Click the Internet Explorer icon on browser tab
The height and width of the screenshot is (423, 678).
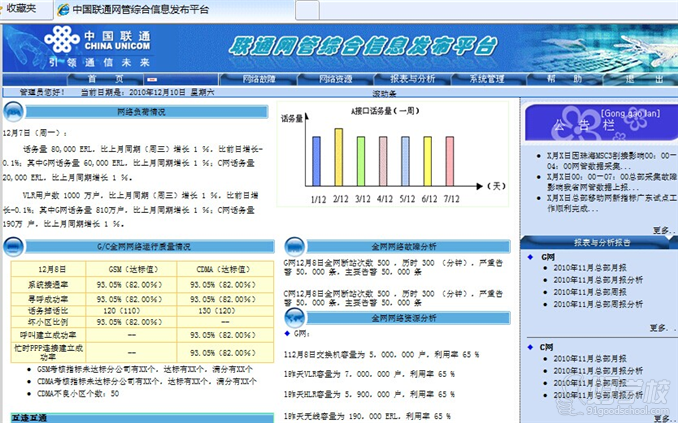click(x=63, y=10)
